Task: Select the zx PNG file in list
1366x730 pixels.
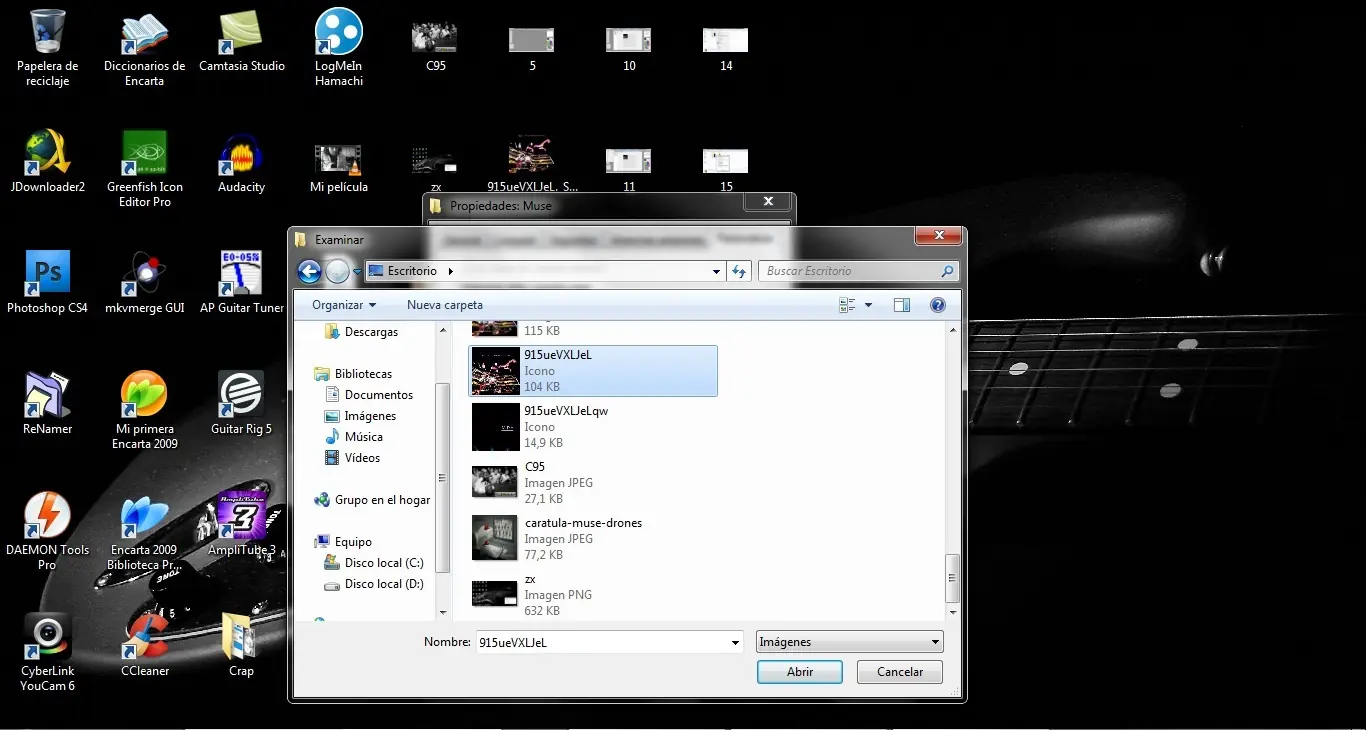Action: (593, 595)
